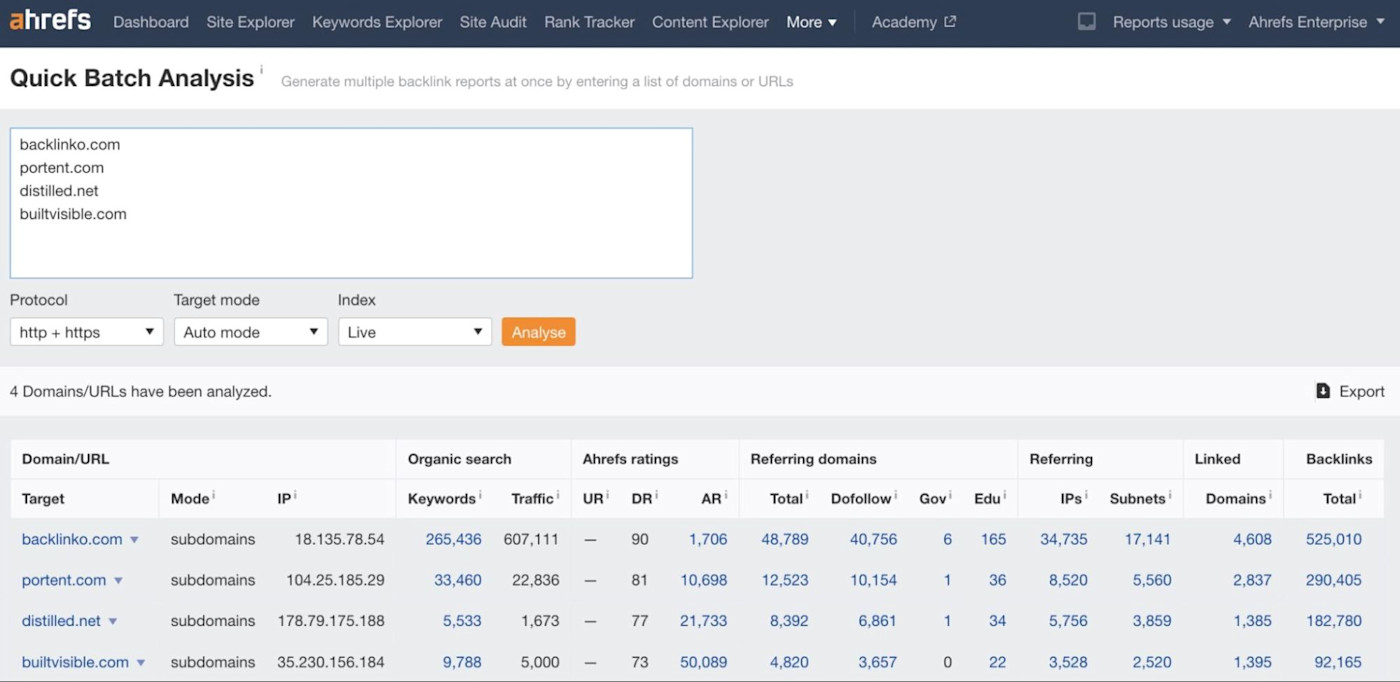Open the notifications monitor icon
1400x682 pixels.
(x=1087, y=22)
